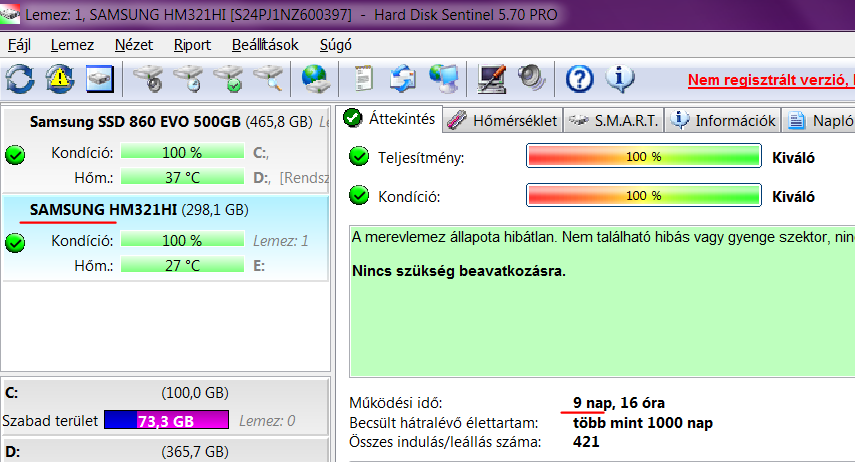Open the Súgó menu
The width and height of the screenshot is (855, 462).
335,45
